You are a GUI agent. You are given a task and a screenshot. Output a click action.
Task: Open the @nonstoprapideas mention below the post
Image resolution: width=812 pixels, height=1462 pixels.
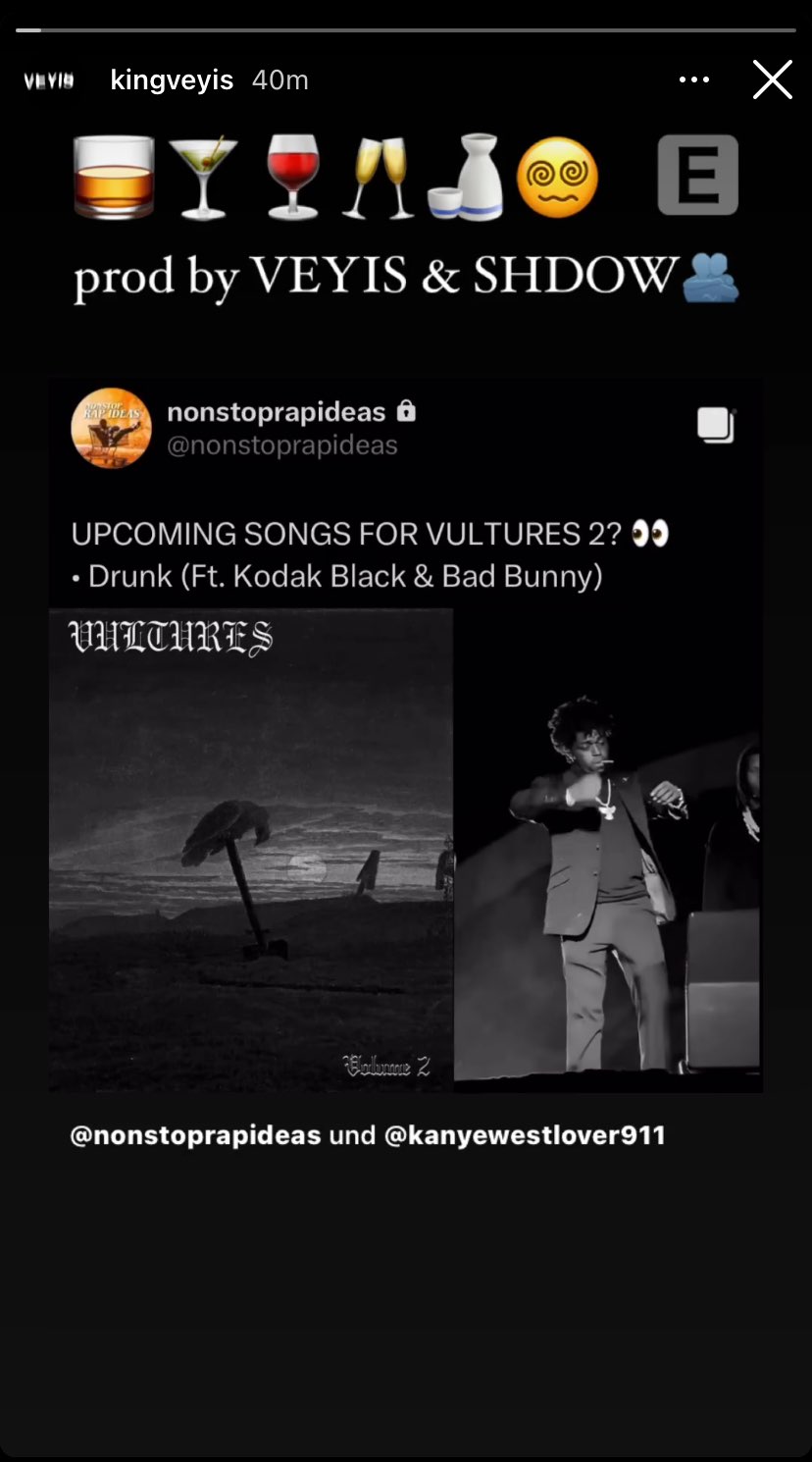195,1135
